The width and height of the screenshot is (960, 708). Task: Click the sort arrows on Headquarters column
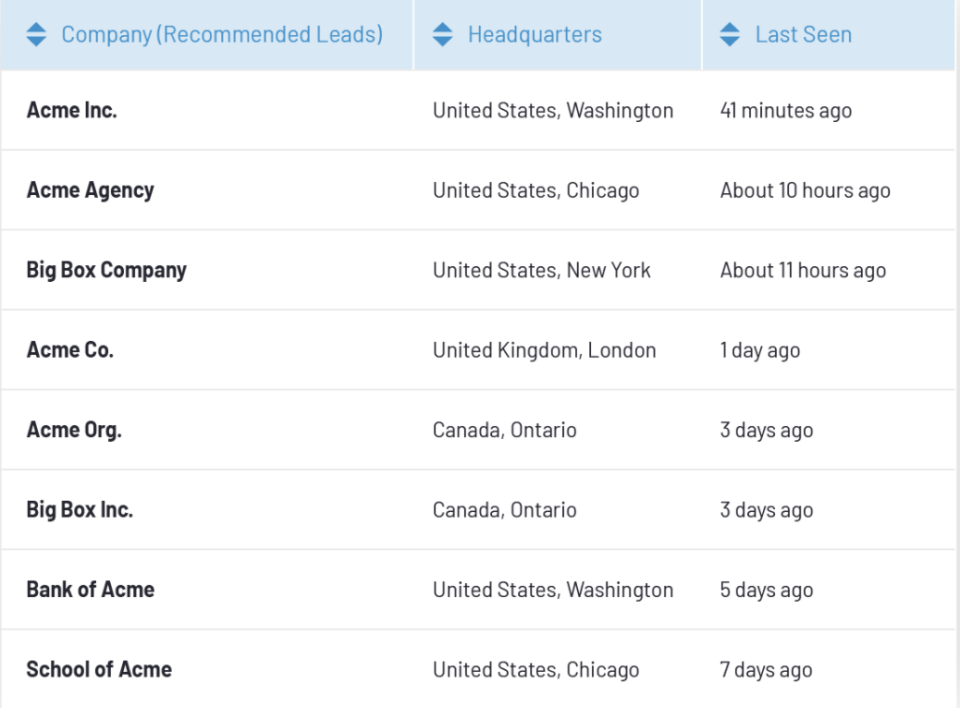[x=443, y=34]
